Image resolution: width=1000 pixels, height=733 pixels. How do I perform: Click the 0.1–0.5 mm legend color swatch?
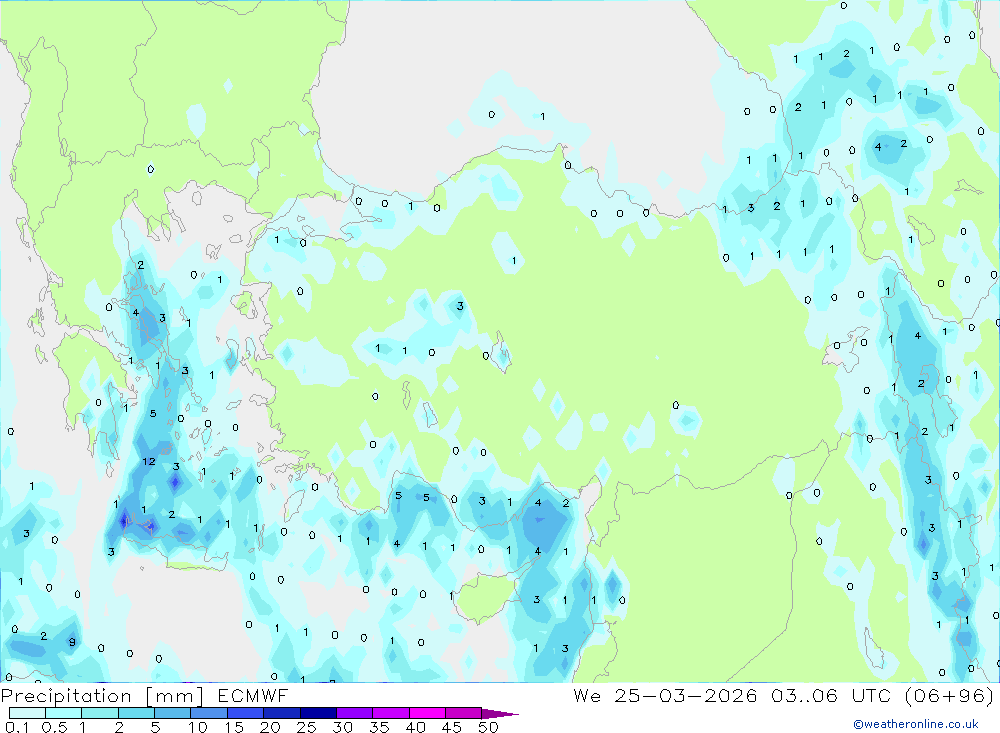pos(27,713)
